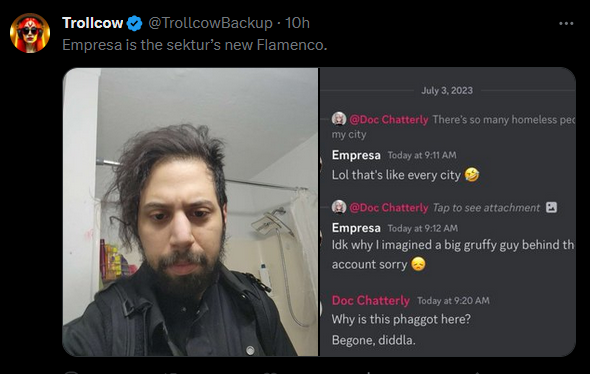Select the tweet text about Empresa

[x=195, y=45]
